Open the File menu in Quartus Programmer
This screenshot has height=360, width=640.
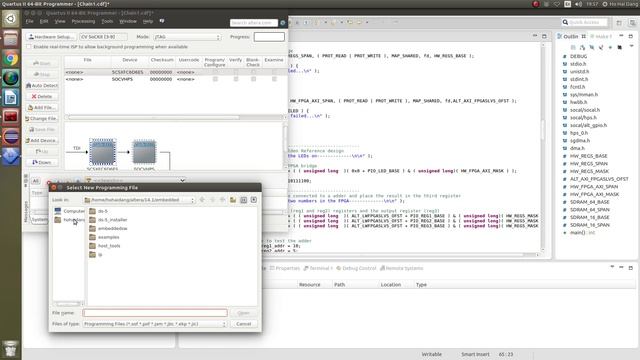coord(29,21)
